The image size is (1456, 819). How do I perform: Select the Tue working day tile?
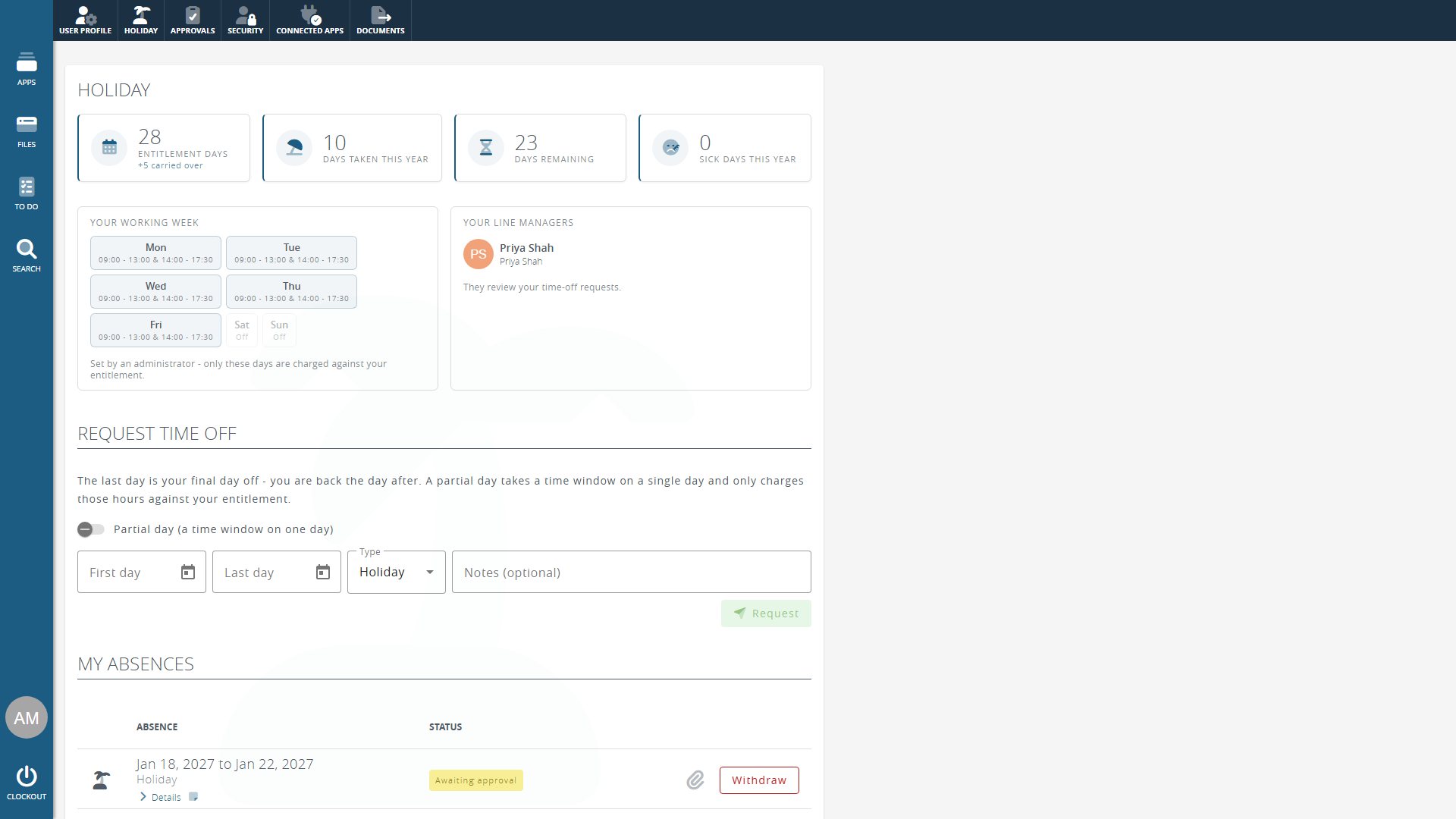point(291,253)
